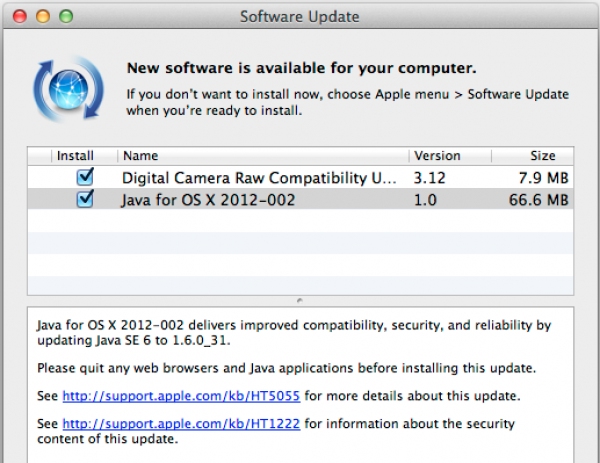
Task: Uncheck Digital Camera Raw Compatibility install checkbox
Action: [85, 177]
